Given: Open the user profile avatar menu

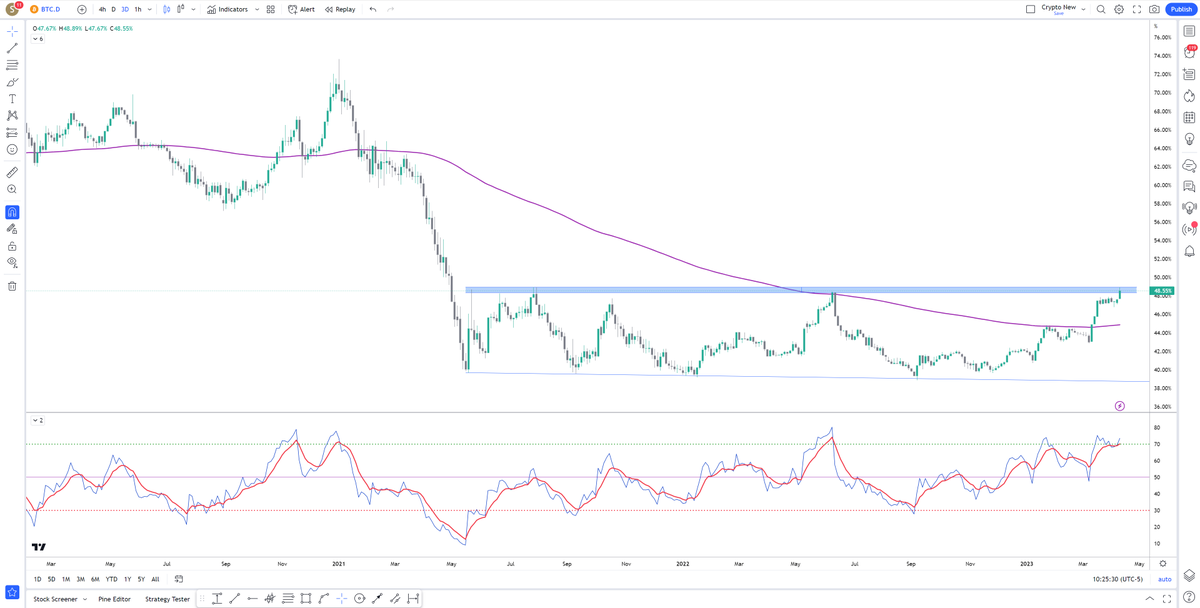Looking at the screenshot, I should [x=12, y=9].
